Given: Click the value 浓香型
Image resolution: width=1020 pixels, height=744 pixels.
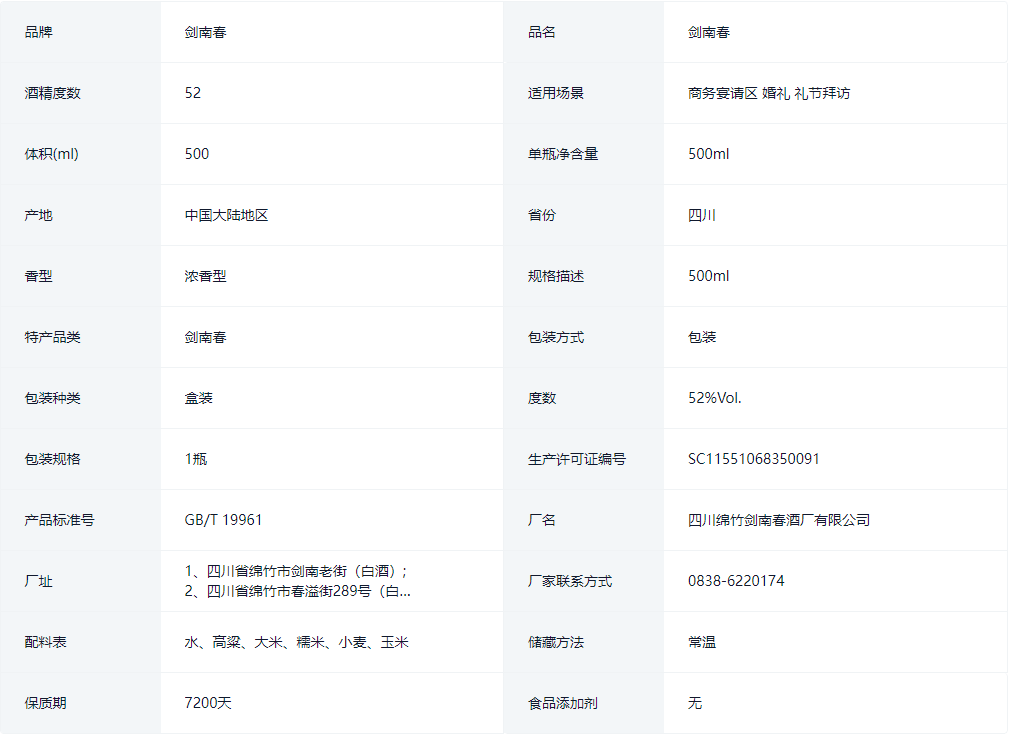Looking at the screenshot, I should click(x=206, y=276).
